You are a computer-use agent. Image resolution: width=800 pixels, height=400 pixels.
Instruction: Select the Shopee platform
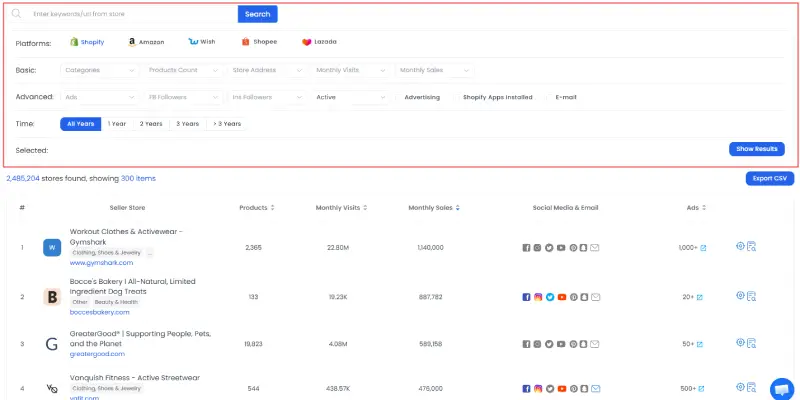click(x=259, y=42)
